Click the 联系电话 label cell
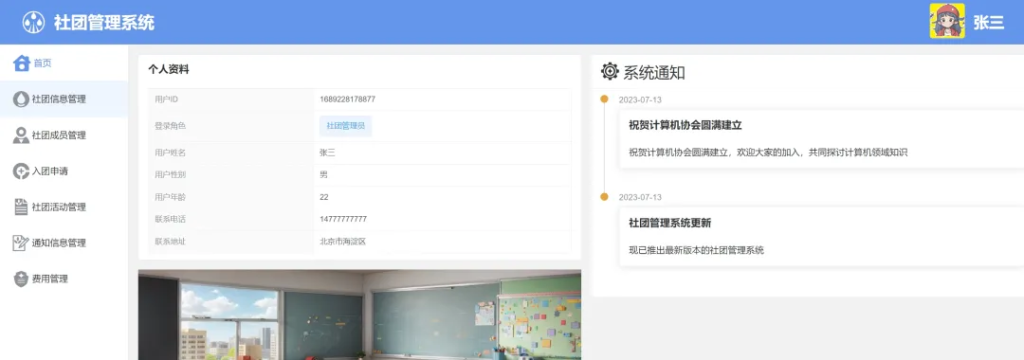Image resolution: width=1024 pixels, height=360 pixels. 231,220
